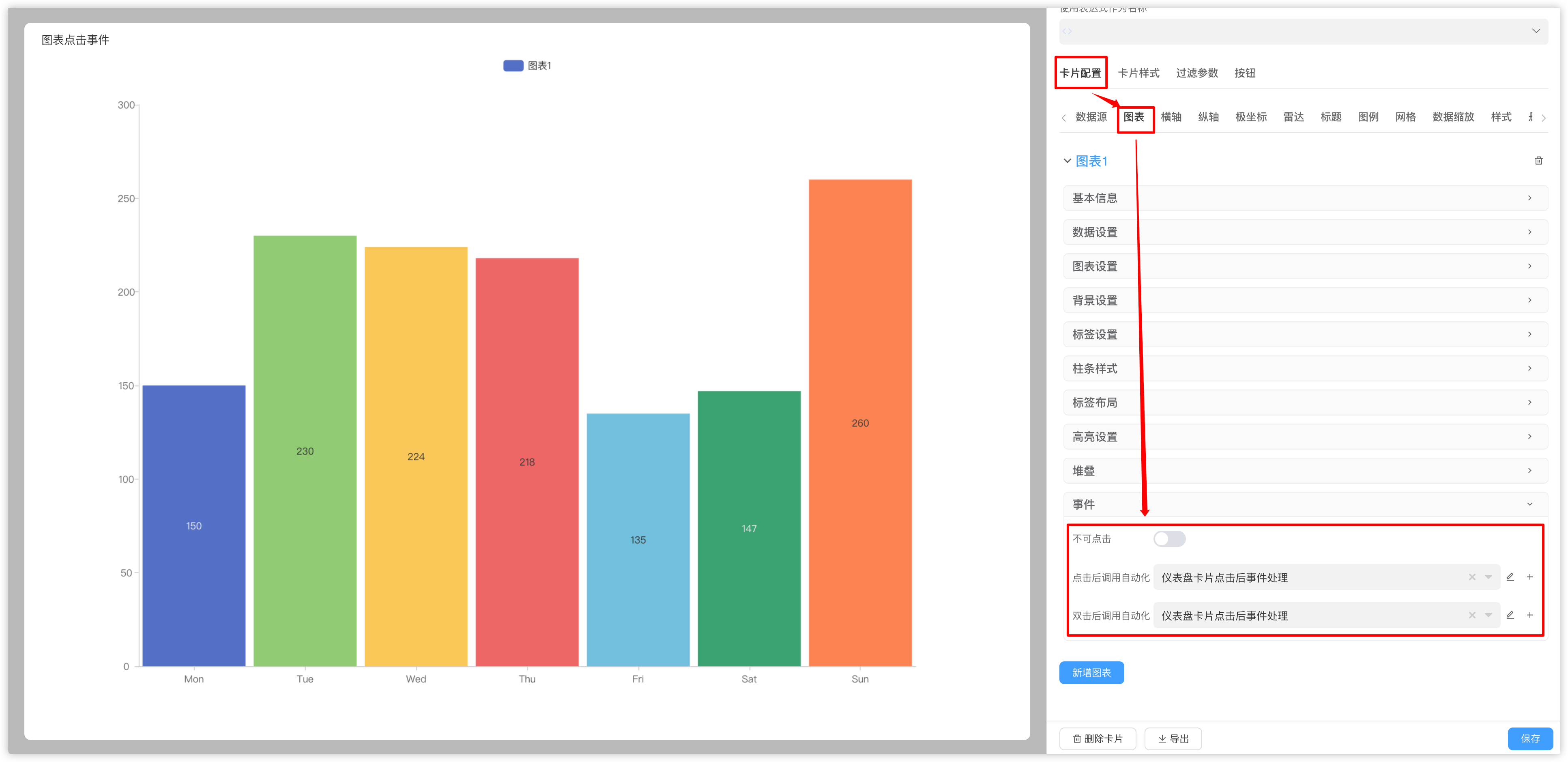Click the 导出 button

[x=1173, y=738]
